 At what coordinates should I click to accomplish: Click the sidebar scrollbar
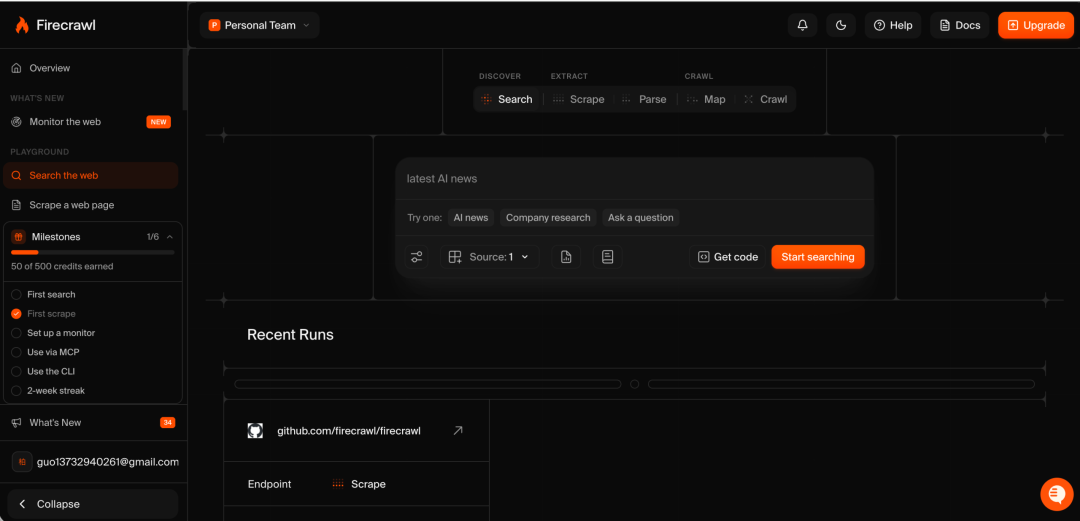[x=185, y=79]
